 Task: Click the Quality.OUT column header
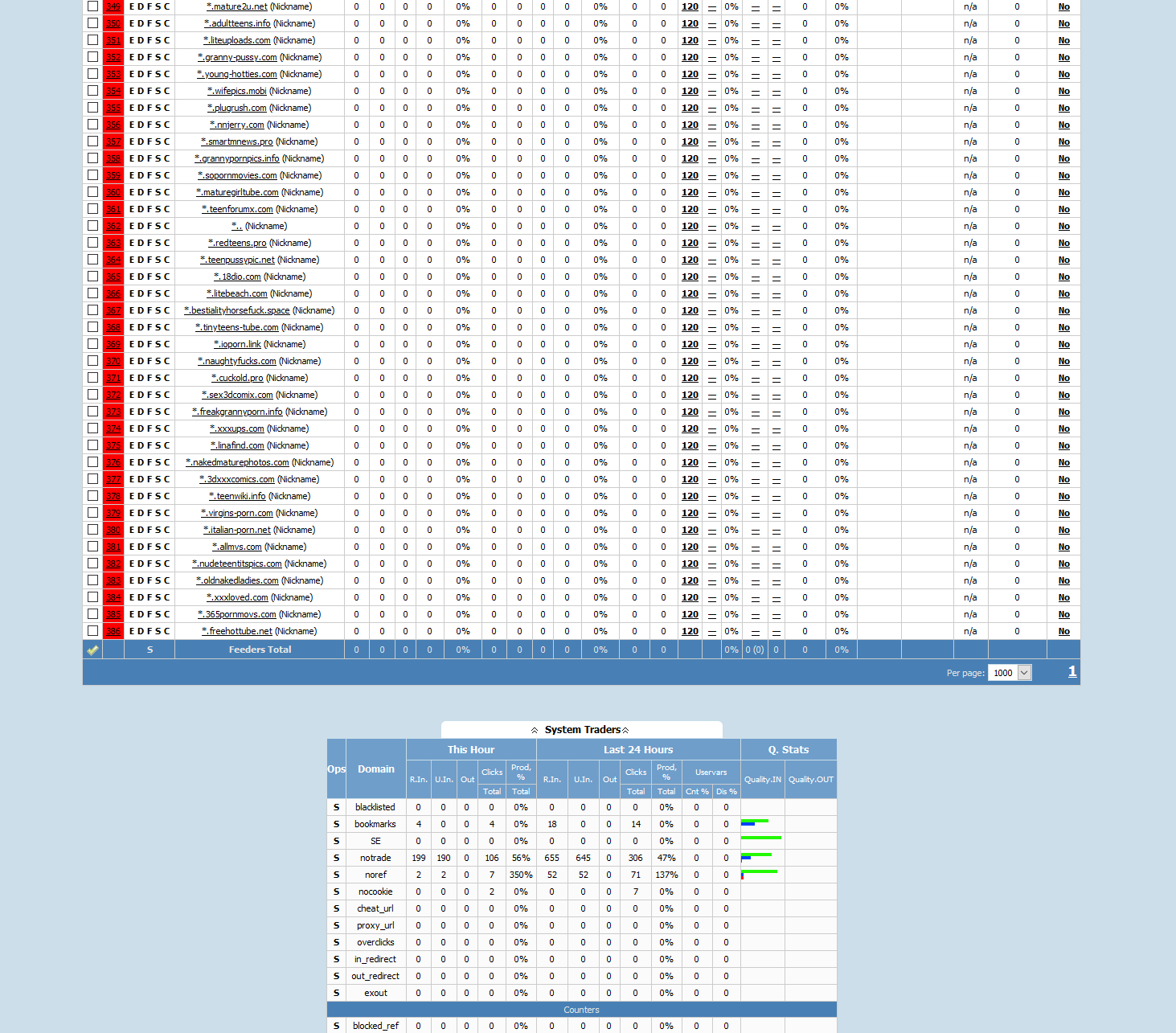click(811, 780)
